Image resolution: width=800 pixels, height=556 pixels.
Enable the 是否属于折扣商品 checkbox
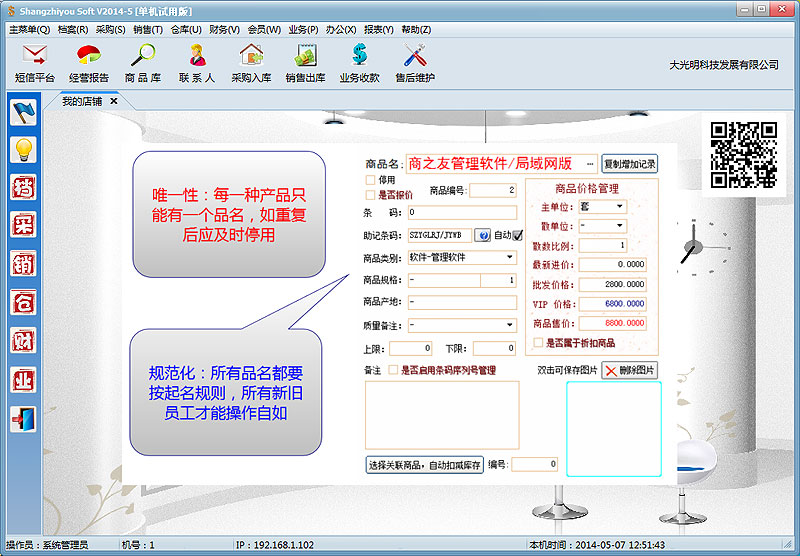pyautogui.click(x=538, y=343)
